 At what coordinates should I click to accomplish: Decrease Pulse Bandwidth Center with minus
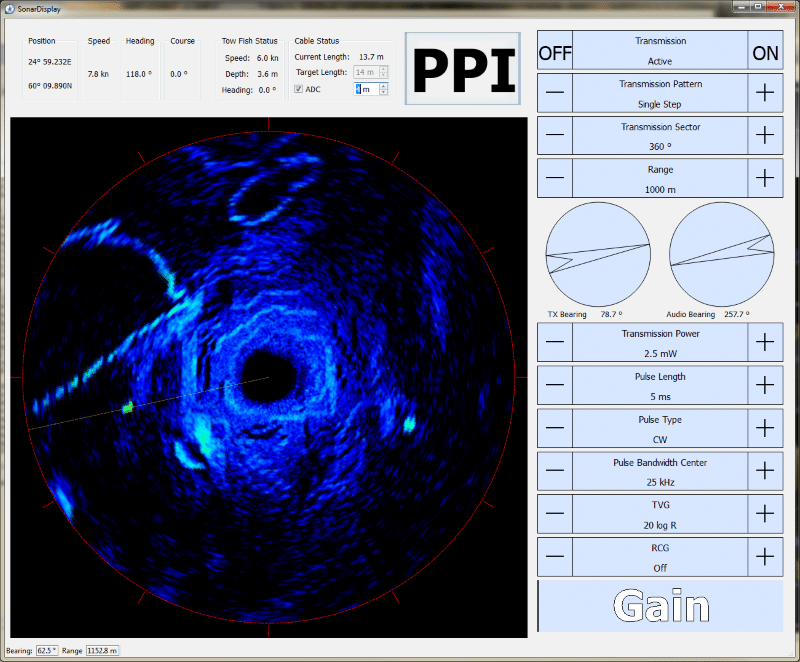(x=554, y=470)
